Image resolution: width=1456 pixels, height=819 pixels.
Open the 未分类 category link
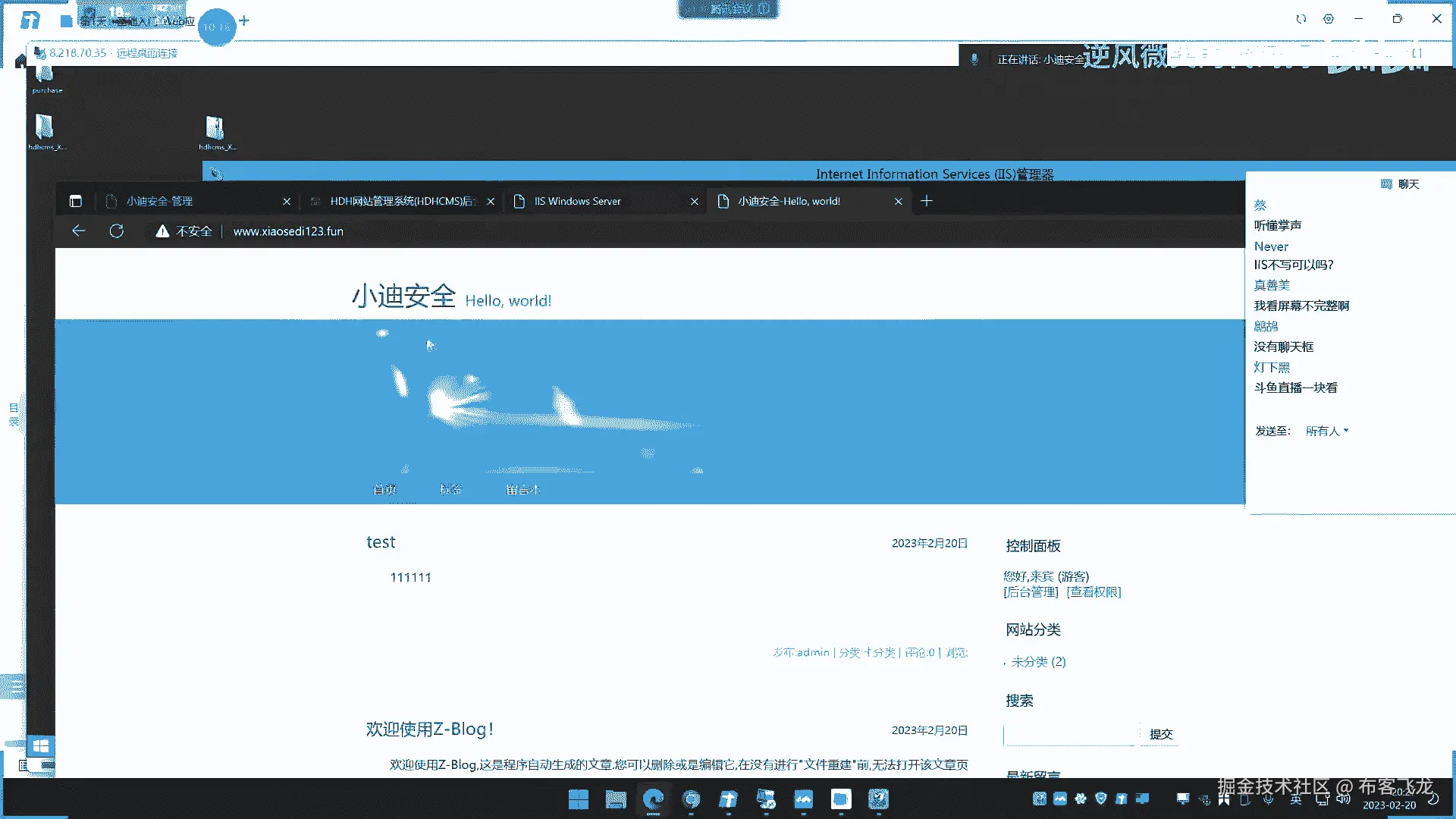tap(1029, 662)
